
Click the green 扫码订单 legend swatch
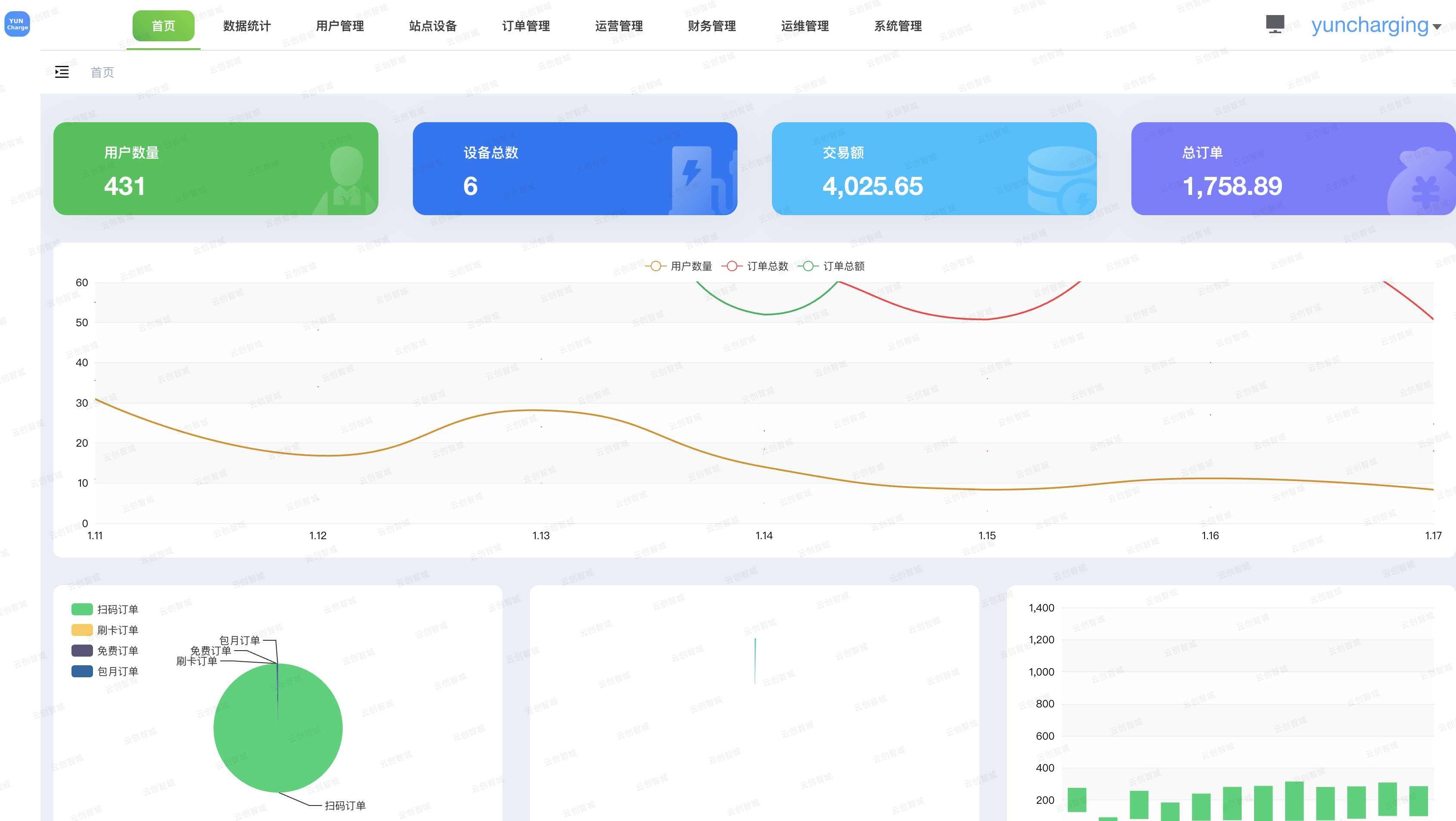click(x=82, y=609)
